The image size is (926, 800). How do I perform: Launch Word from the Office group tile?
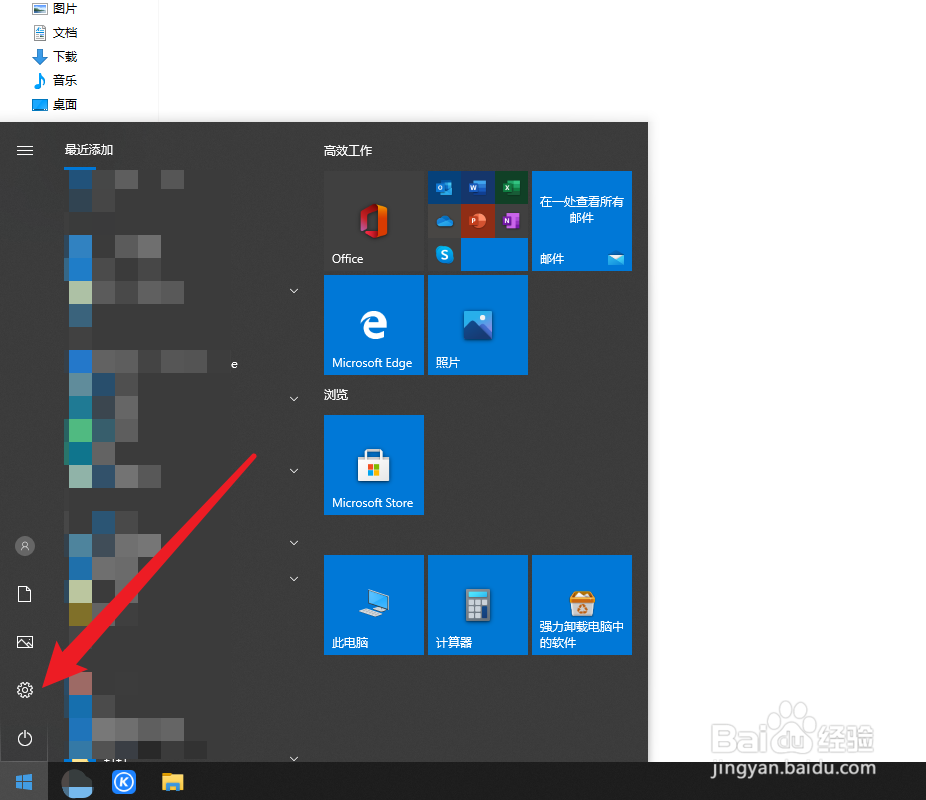(478, 188)
